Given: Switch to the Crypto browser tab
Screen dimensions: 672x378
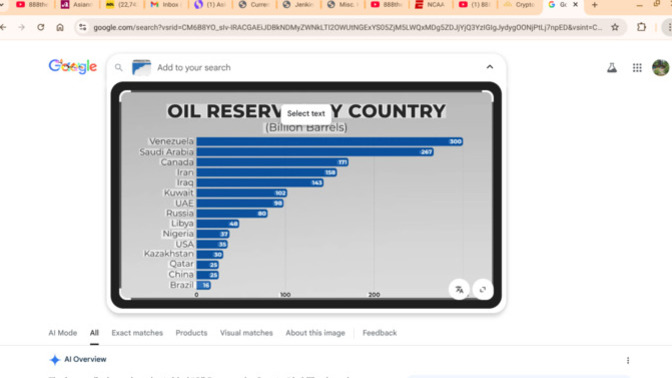Looking at the screenshot, I should 519,5.
